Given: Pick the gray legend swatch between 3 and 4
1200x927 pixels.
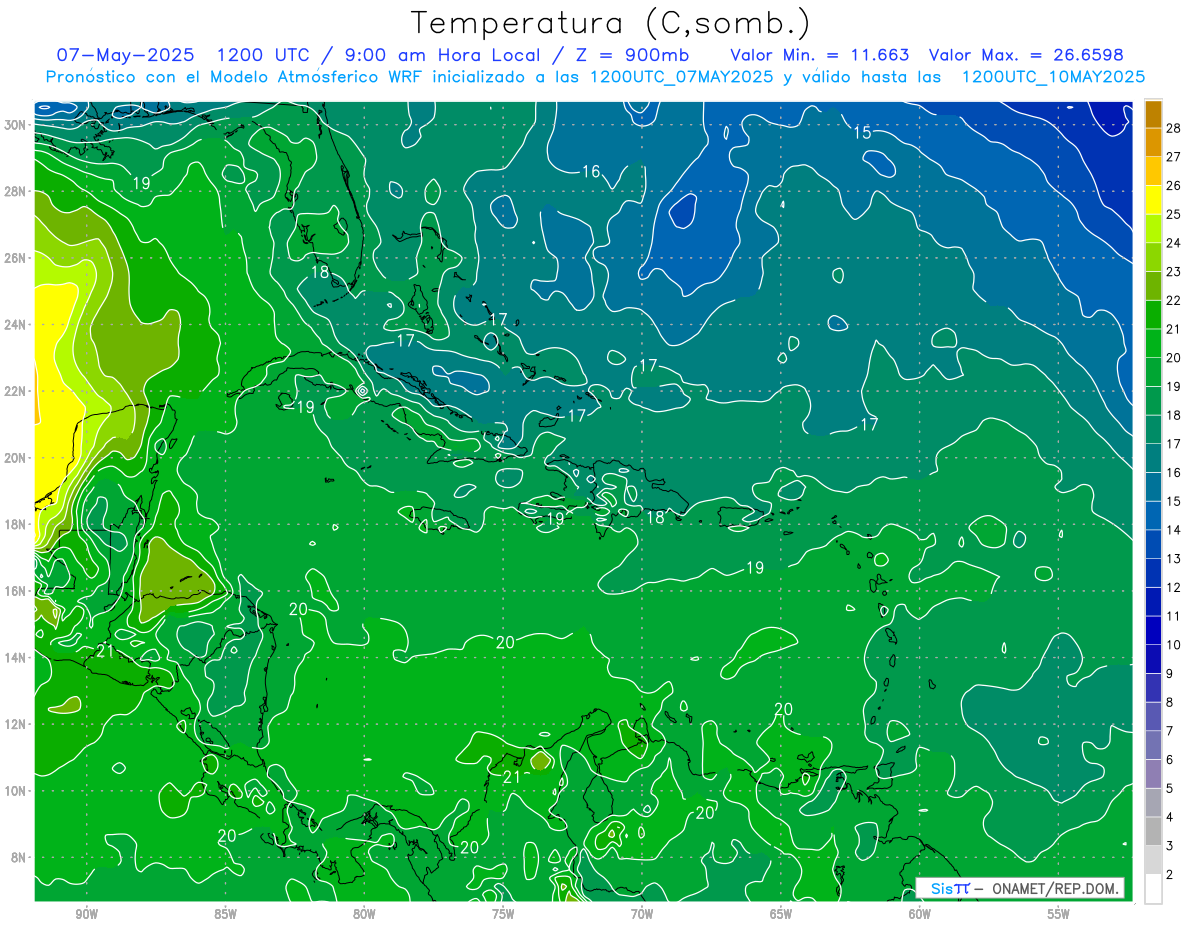Looking at the screenshot, I should (1153, 832).
